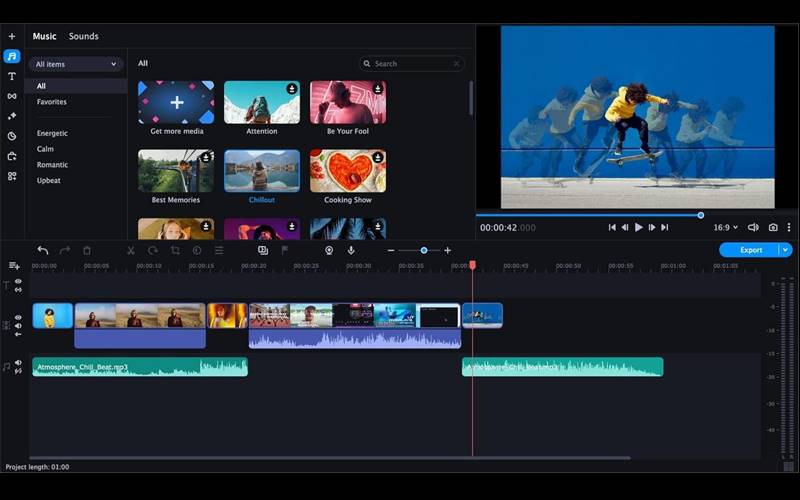Click the Get more media tile

[x=176, y=103]
